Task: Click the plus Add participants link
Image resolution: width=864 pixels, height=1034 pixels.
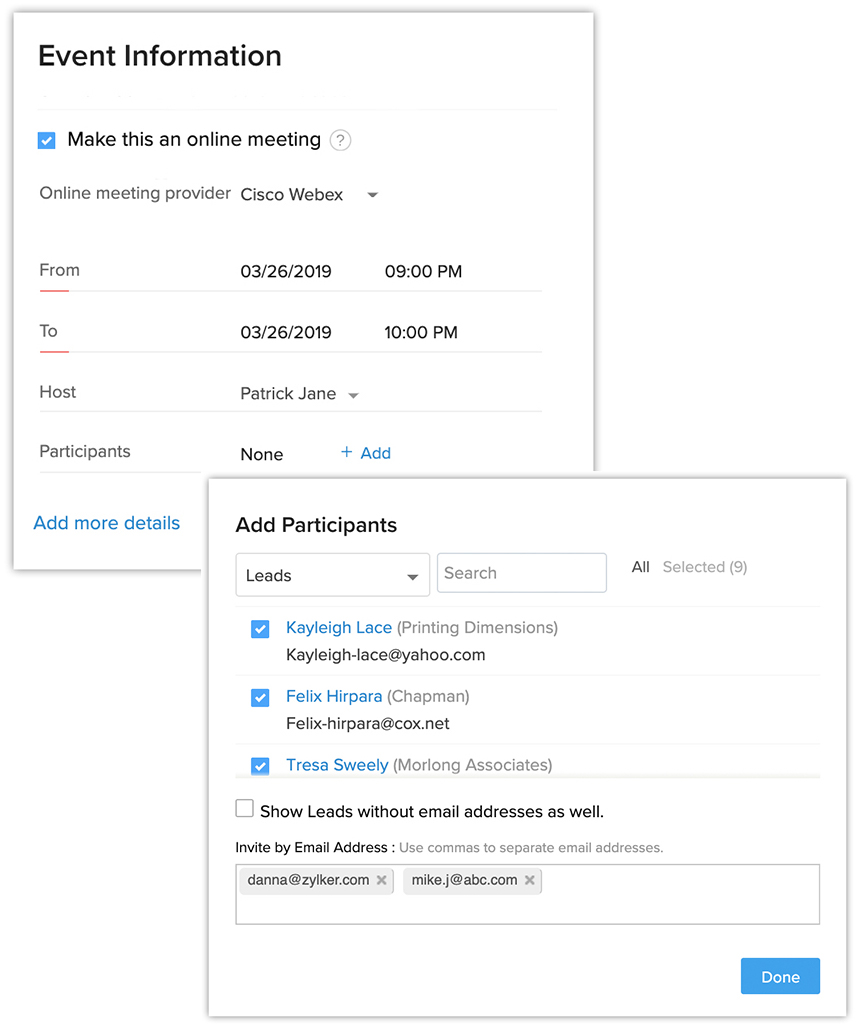Action: [x=366, y=453]
